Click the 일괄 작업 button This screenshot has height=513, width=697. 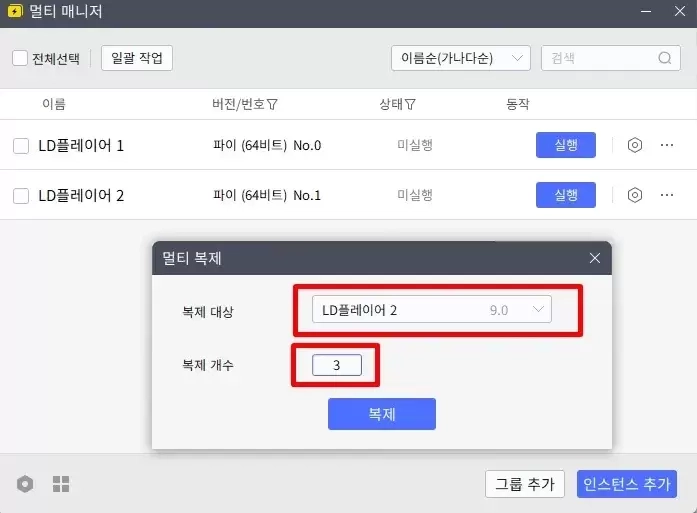137,58
